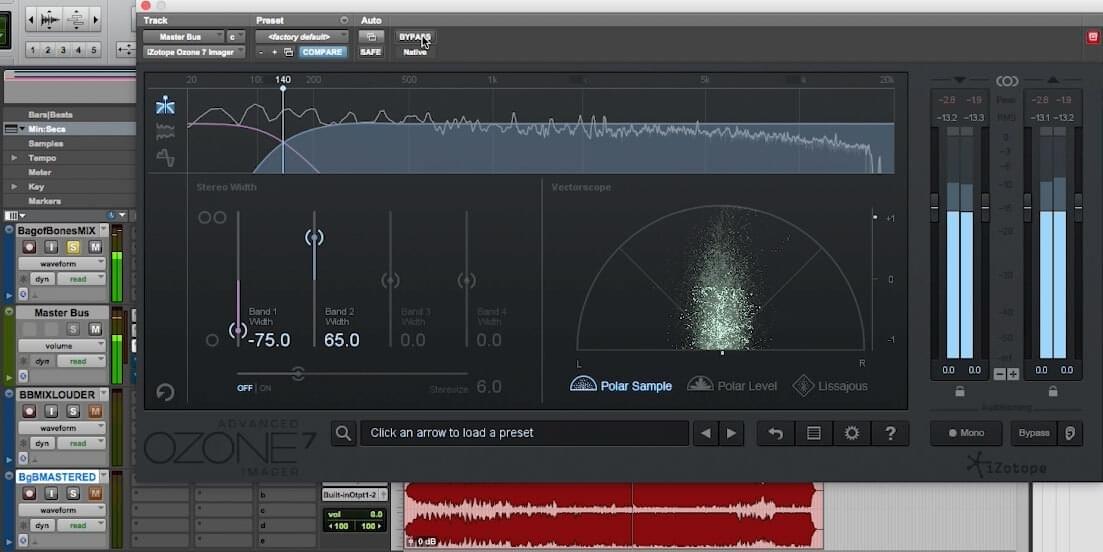The image size is (1103, 552).
Task: Toggle the input gain lock
Action: click(x=960, y=392)
